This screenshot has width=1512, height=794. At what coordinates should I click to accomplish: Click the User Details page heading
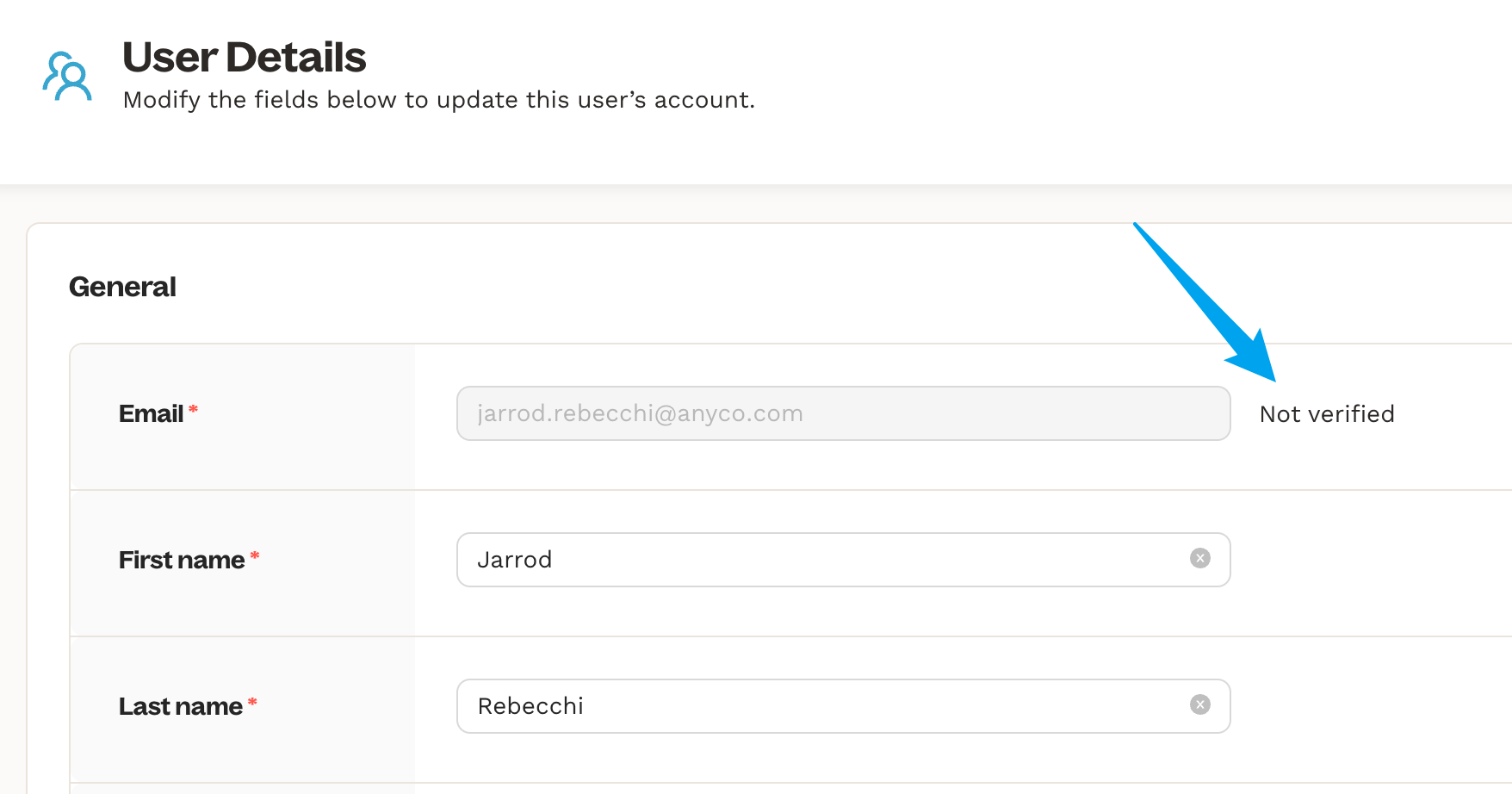[x=244, y=58]
